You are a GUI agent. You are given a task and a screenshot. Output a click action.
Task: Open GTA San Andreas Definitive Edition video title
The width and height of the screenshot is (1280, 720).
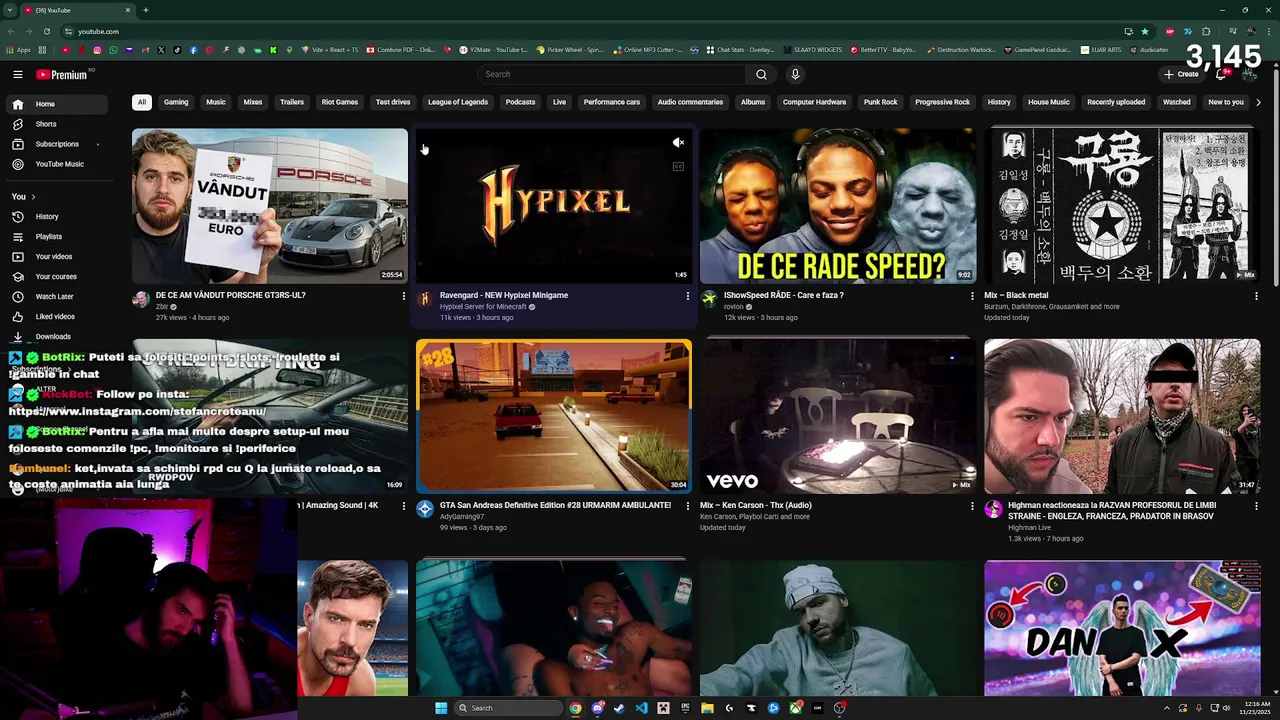click(555, 506)
